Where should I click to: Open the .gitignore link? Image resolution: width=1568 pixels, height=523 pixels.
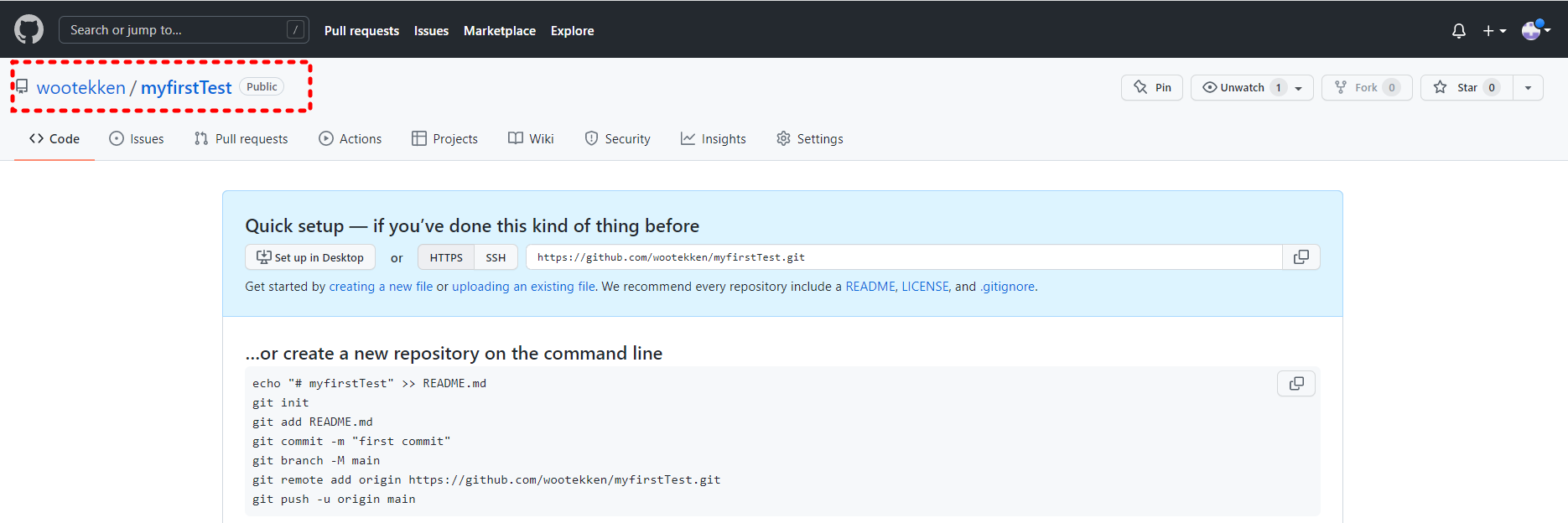pyautogui.click(x=1007, y=287)
